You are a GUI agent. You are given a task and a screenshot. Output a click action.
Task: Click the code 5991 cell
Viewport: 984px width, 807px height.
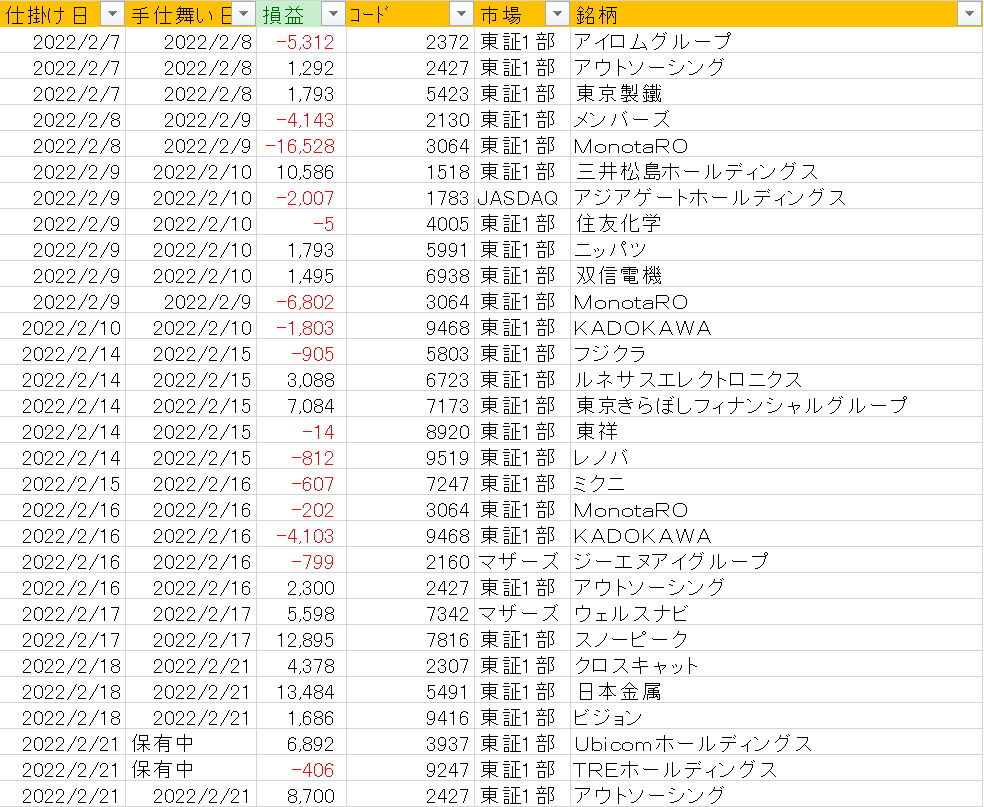point(410,250)
